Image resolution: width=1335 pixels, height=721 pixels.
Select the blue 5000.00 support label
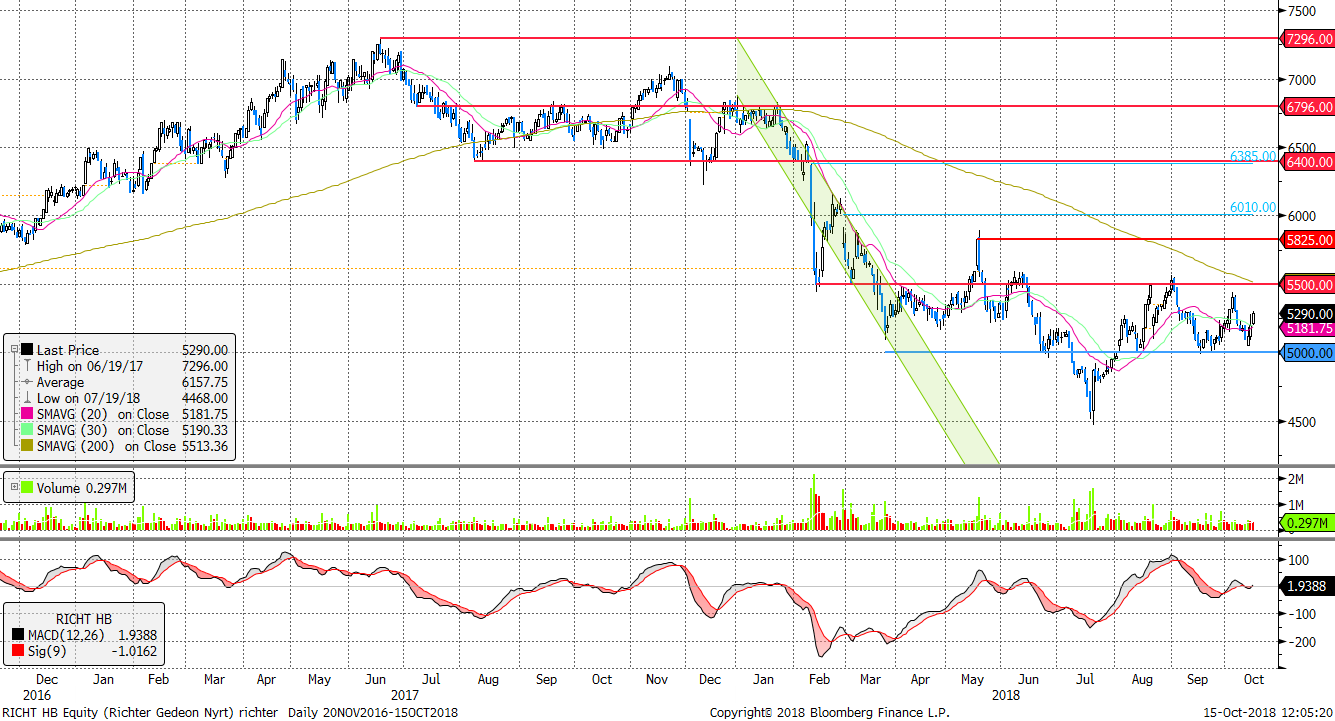tap(1308, 353)
